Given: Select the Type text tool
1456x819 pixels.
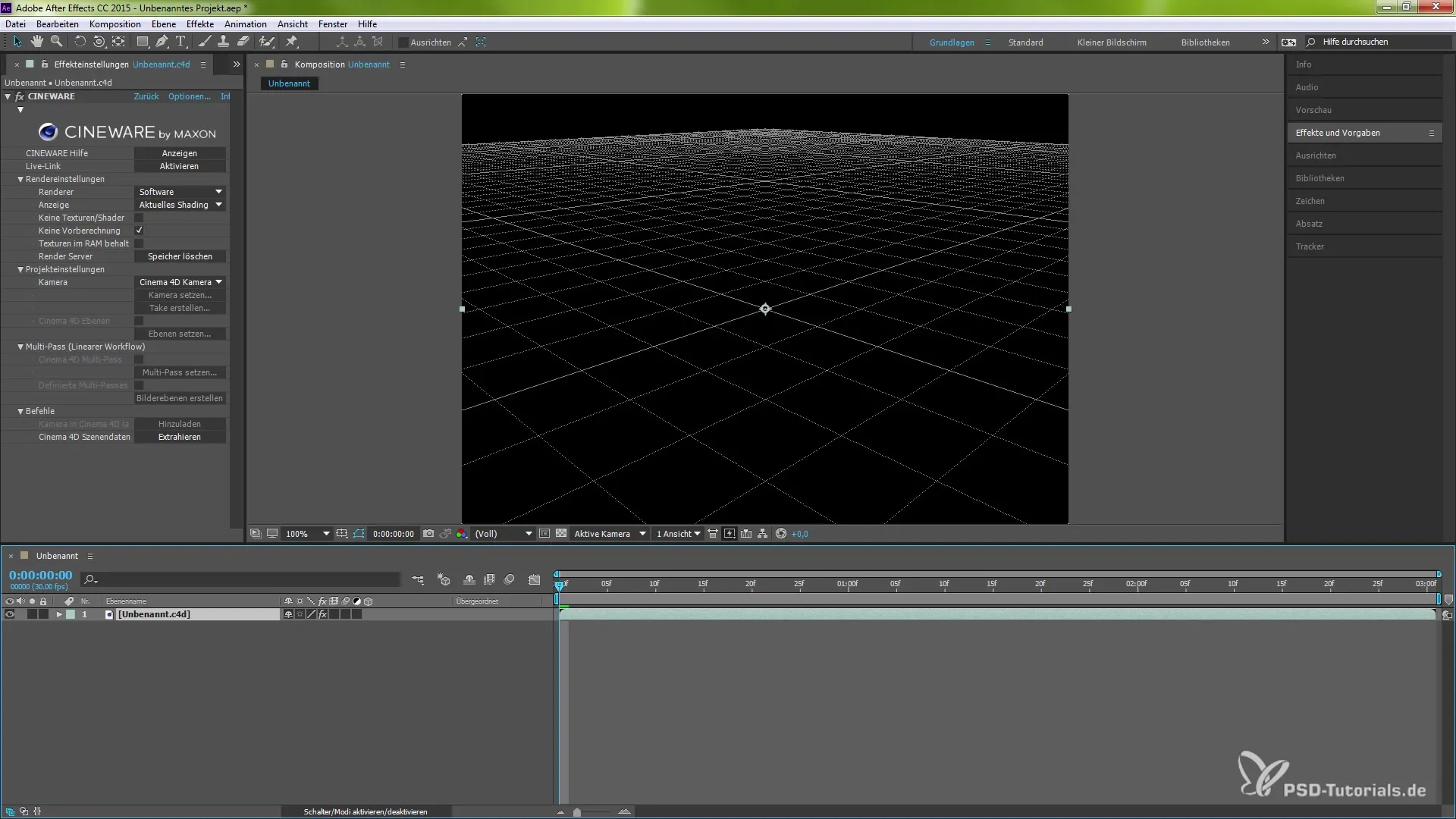Looking at the screenshot, I should point(180,42).
